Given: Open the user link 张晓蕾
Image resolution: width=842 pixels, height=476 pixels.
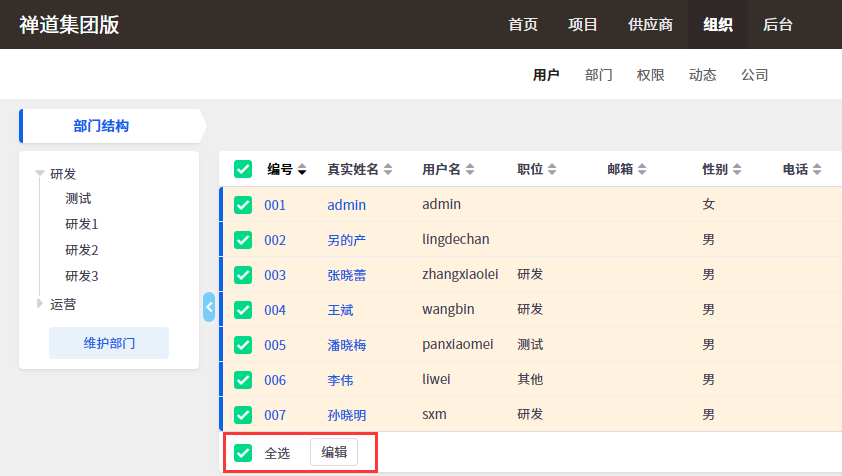Looking at the screenshot, I should pyautogui.click(x=347, y=275).
